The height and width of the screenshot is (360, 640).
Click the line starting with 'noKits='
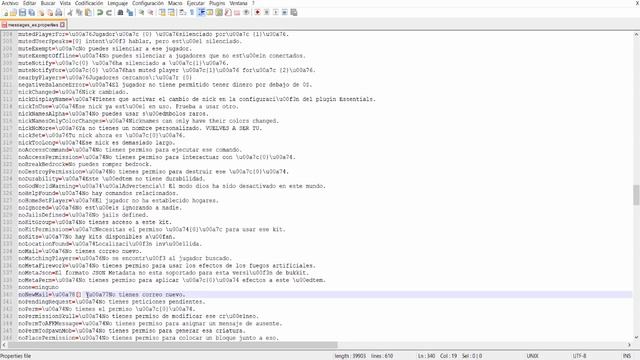[97, 237]
